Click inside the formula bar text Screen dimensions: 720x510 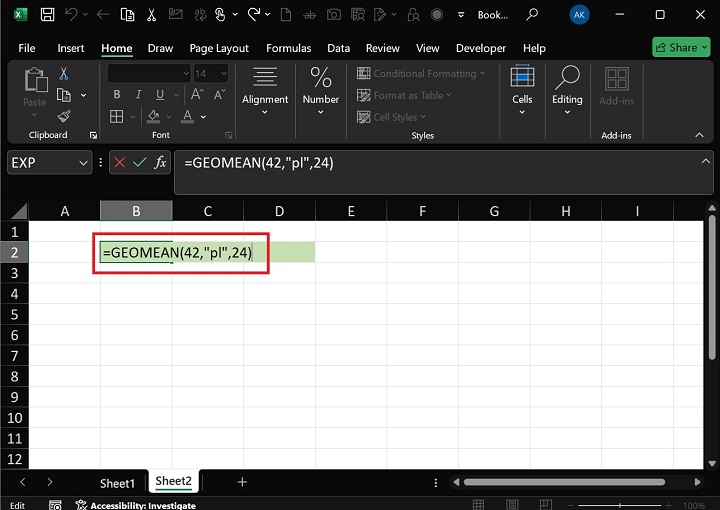pyautogui.click(x=259, y=163)
